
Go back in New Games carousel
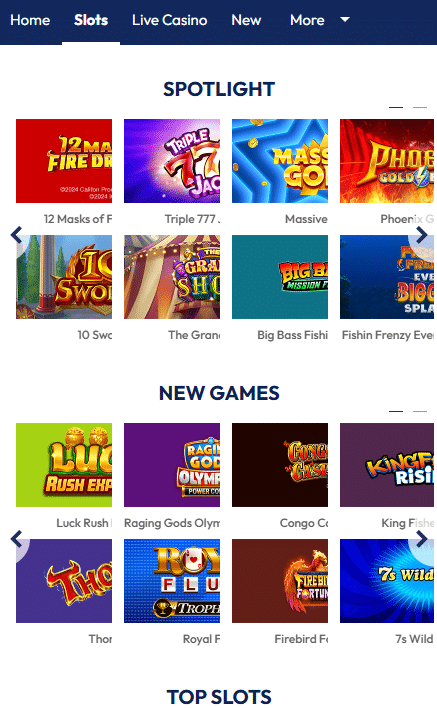coord(16,539)
